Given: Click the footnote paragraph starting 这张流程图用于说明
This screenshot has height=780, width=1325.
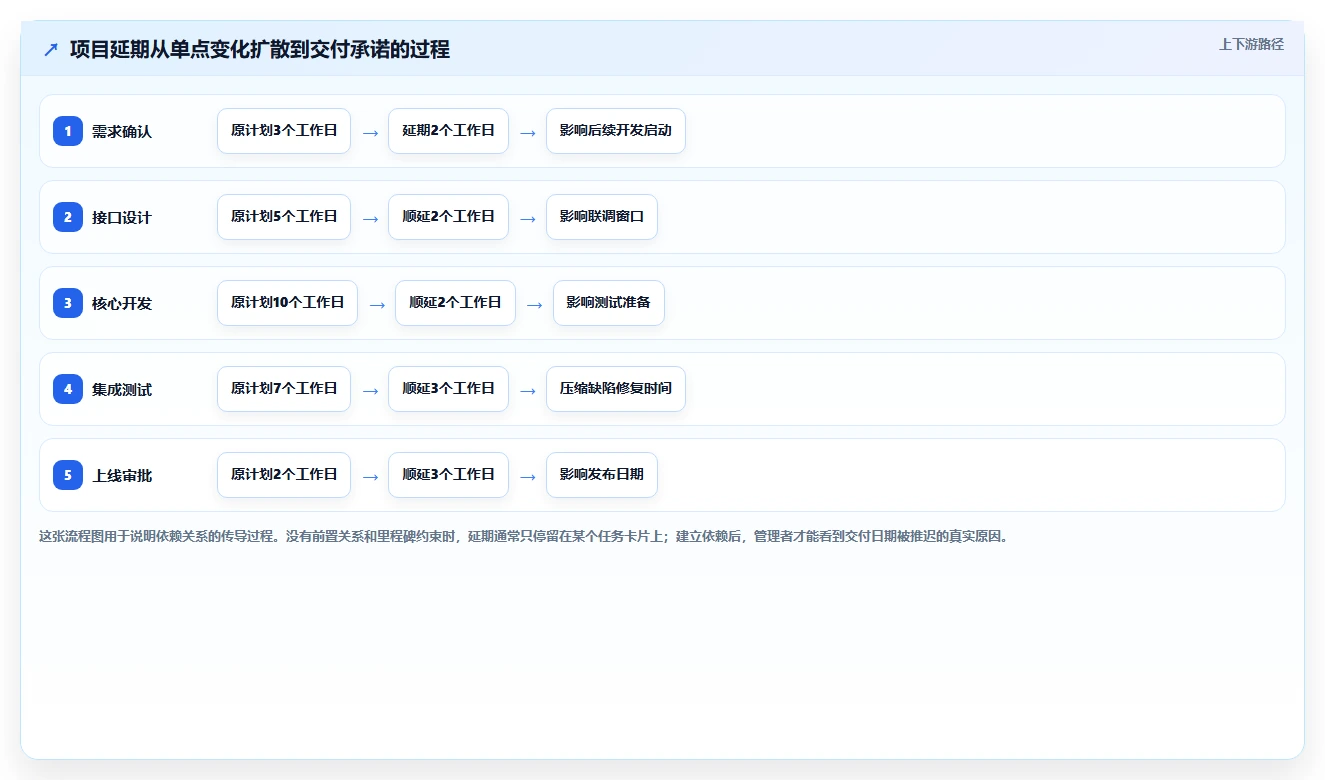Looking at the screenshot, I should tap(525, 537).
